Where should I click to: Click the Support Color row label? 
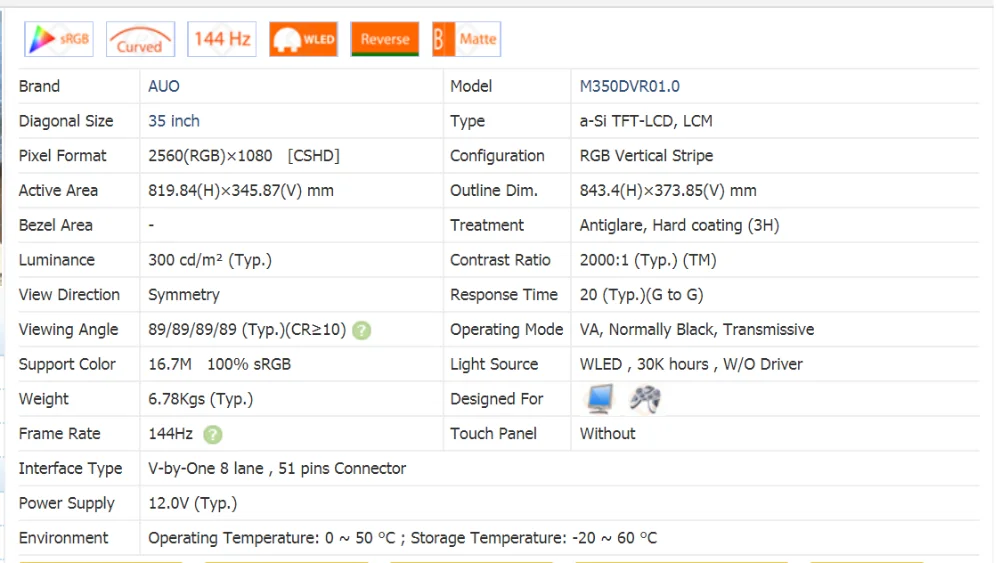(x=67, y=364)
